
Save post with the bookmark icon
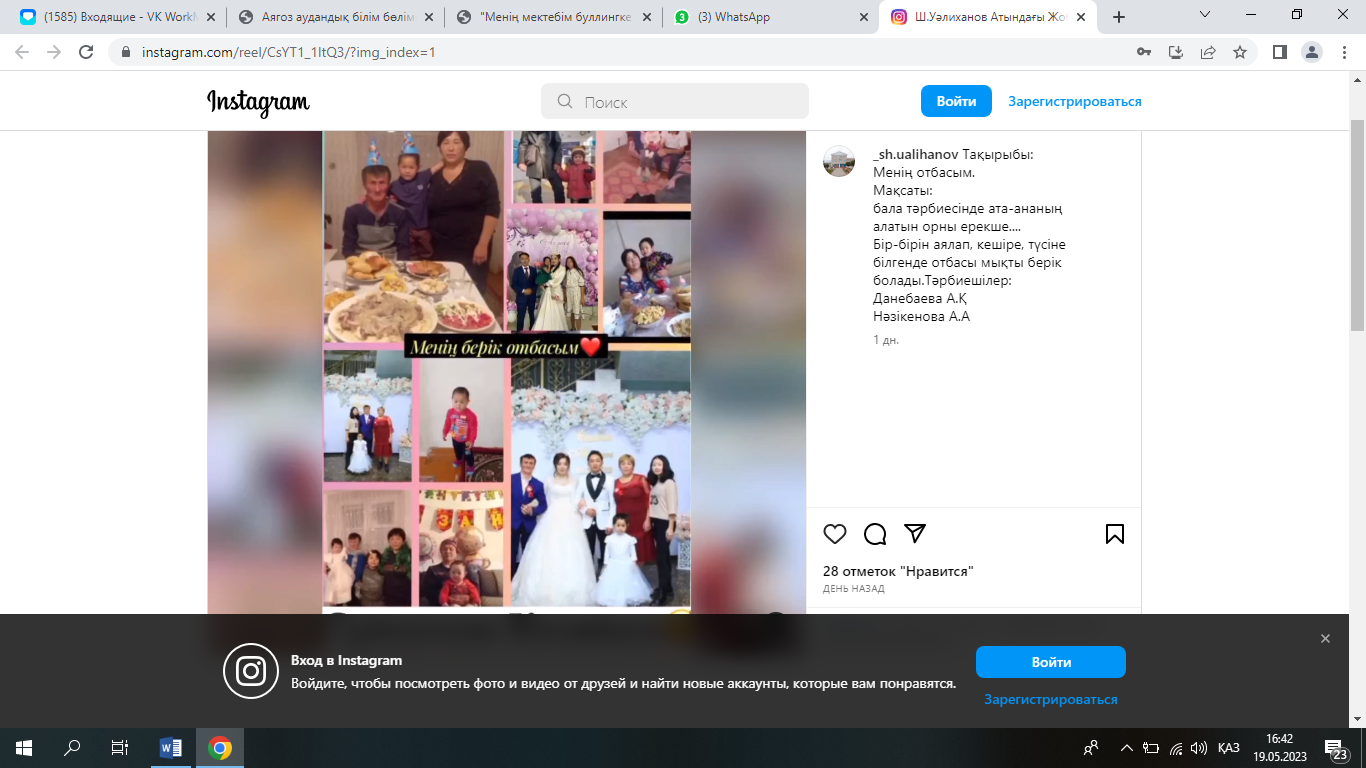1115,534
